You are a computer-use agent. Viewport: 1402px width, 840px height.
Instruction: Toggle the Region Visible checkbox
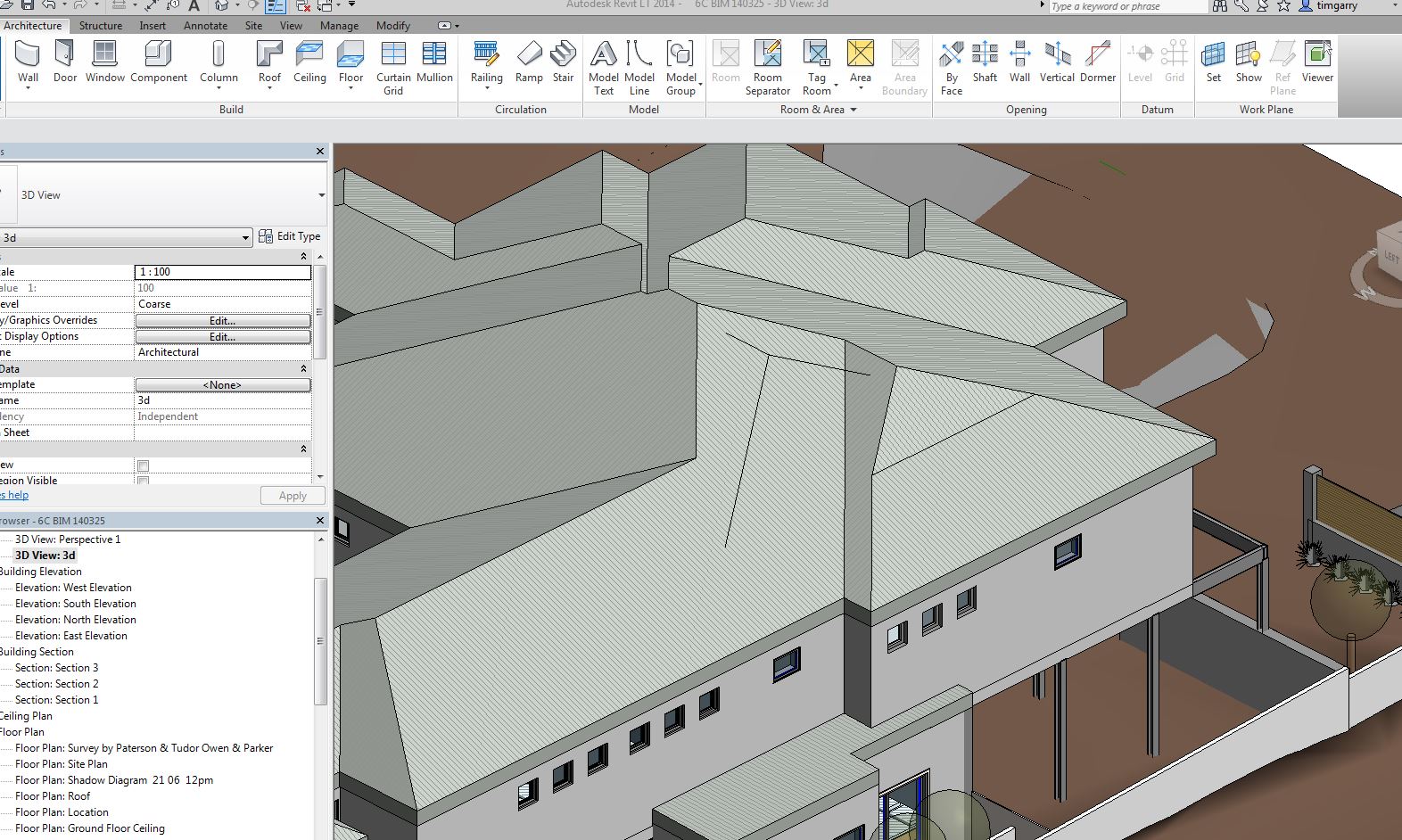(x=143, y=481)
